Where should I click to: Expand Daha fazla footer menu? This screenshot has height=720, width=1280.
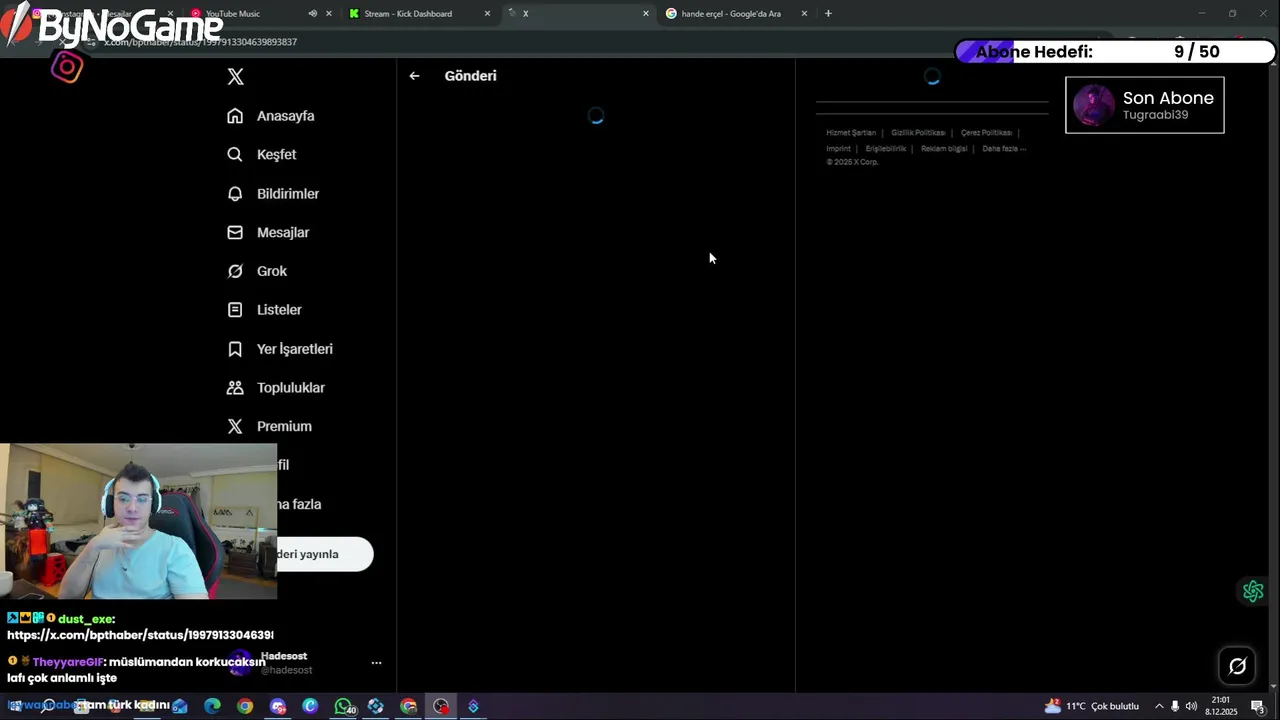1003,149
